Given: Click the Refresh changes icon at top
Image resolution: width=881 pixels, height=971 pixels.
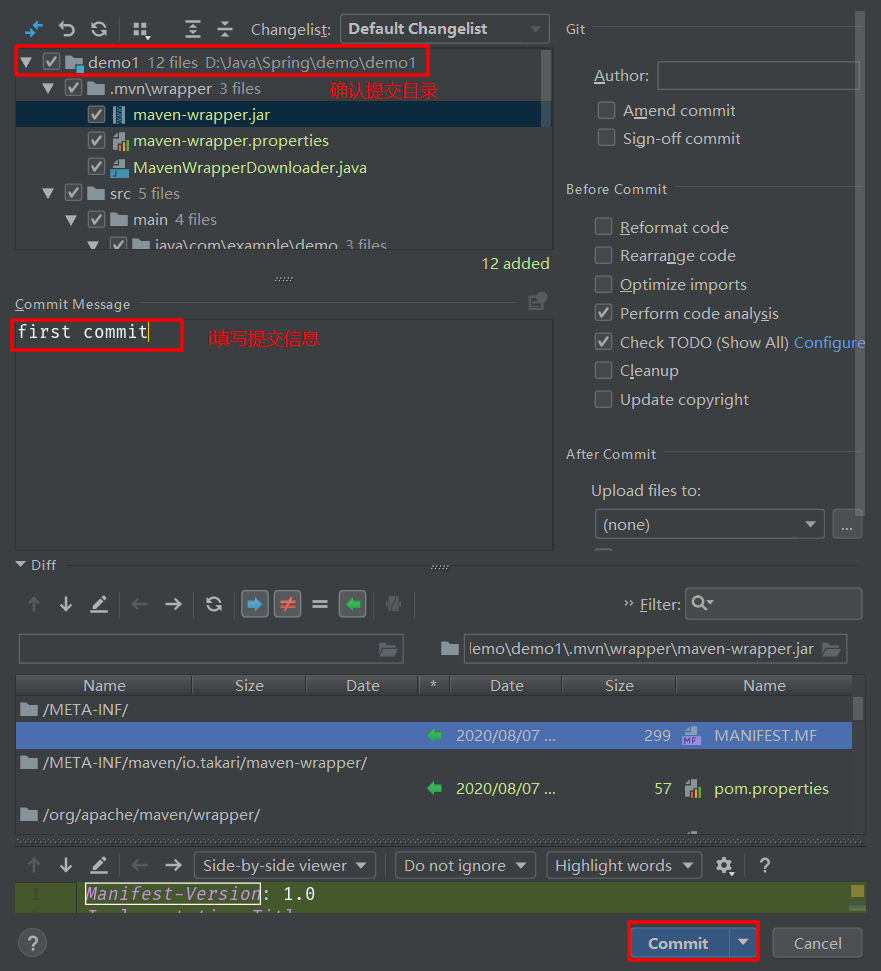Looking at the screenshot, I should pos(99,28).
